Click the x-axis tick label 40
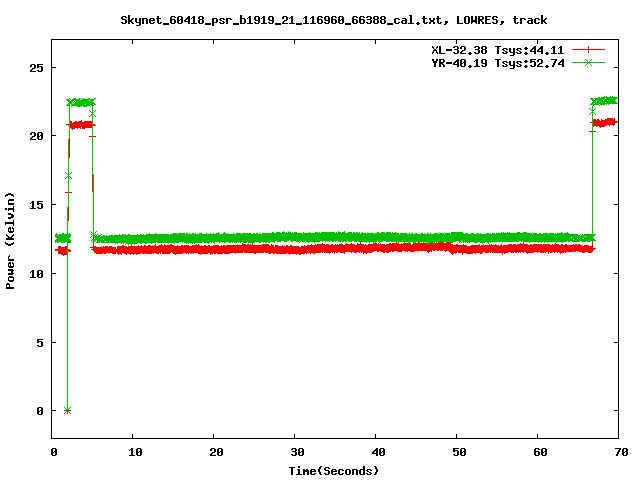This screenshot has width=640, height=480. [378, 452]
